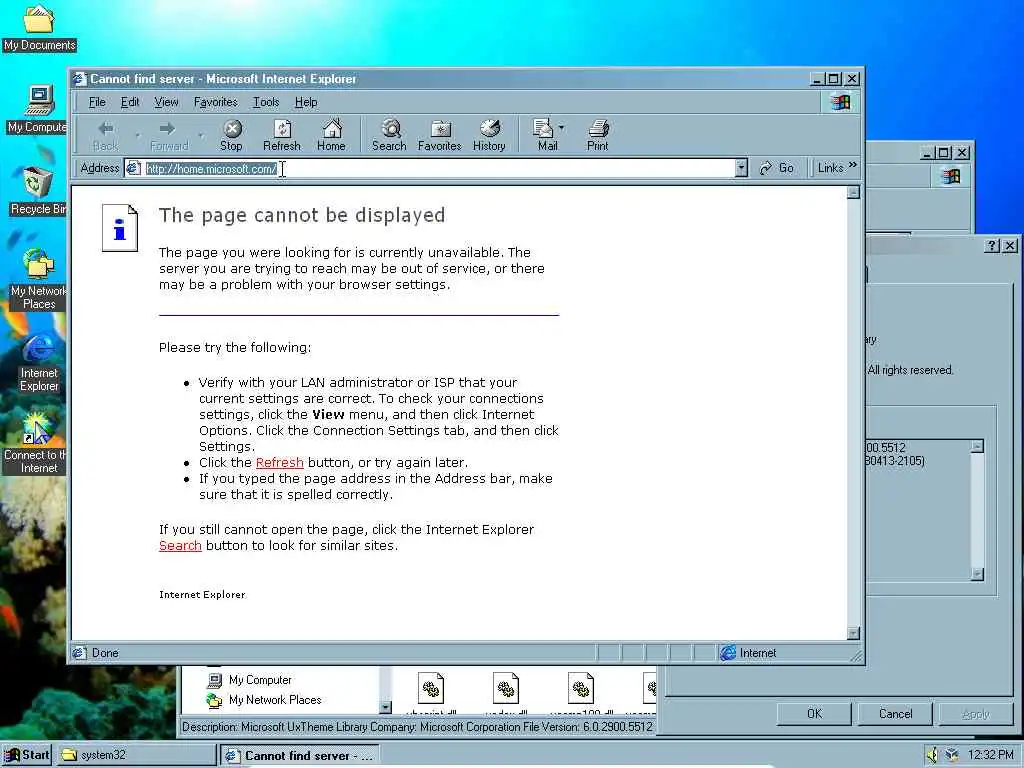
Task: Click the tray icon beside the clock
Action: tap(952, 755)
